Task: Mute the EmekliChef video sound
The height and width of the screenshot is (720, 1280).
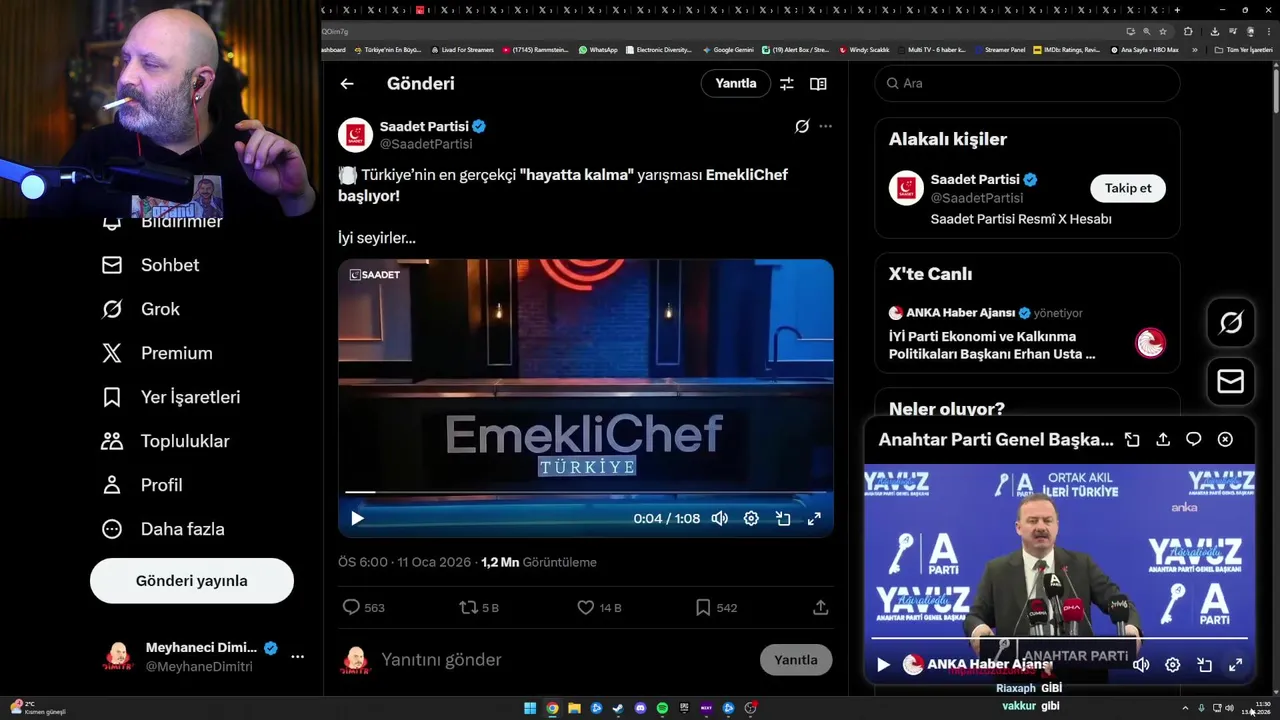Action: pos(719,518)
